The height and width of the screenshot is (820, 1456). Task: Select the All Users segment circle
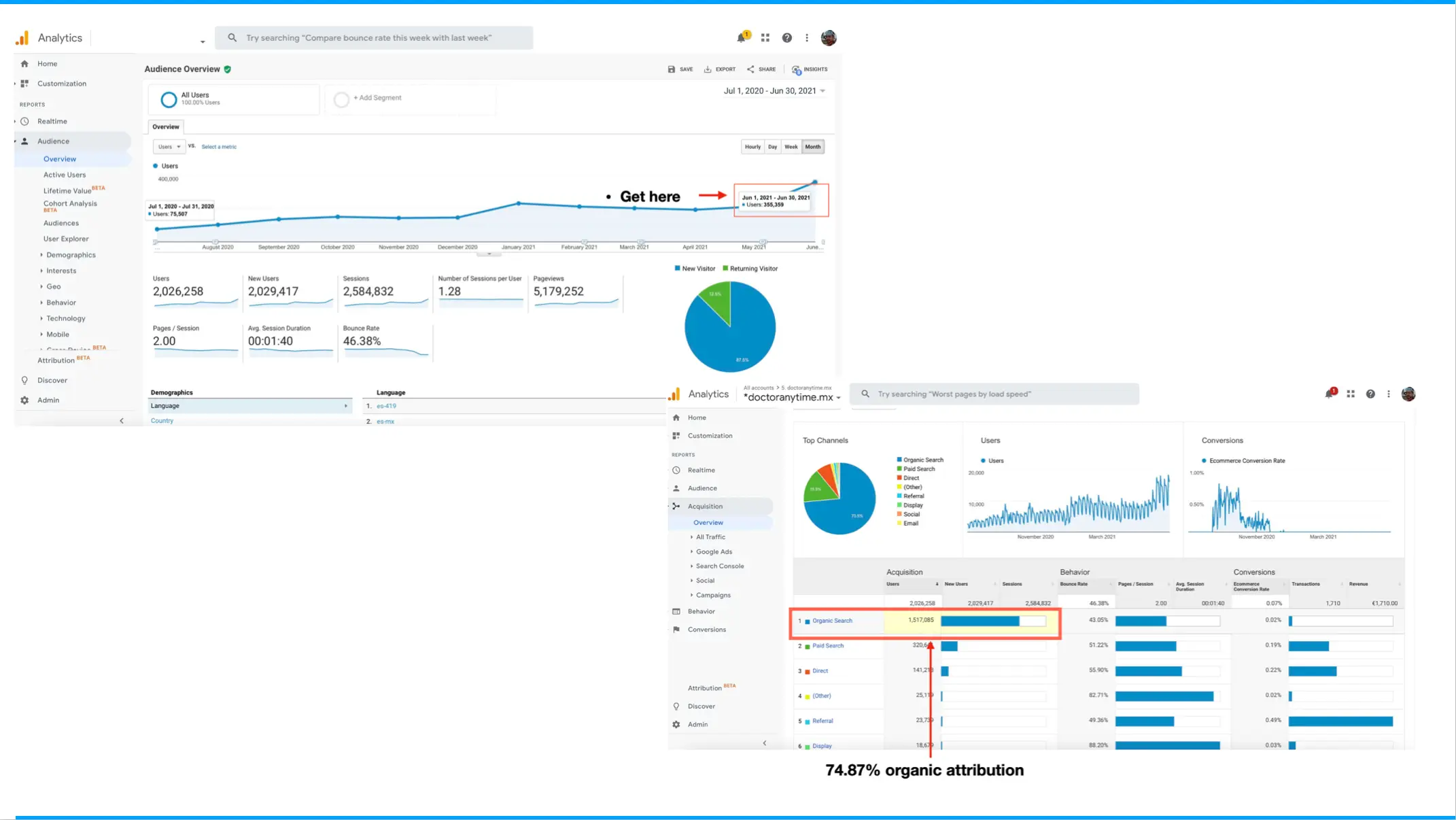click(x=169, y=99)
